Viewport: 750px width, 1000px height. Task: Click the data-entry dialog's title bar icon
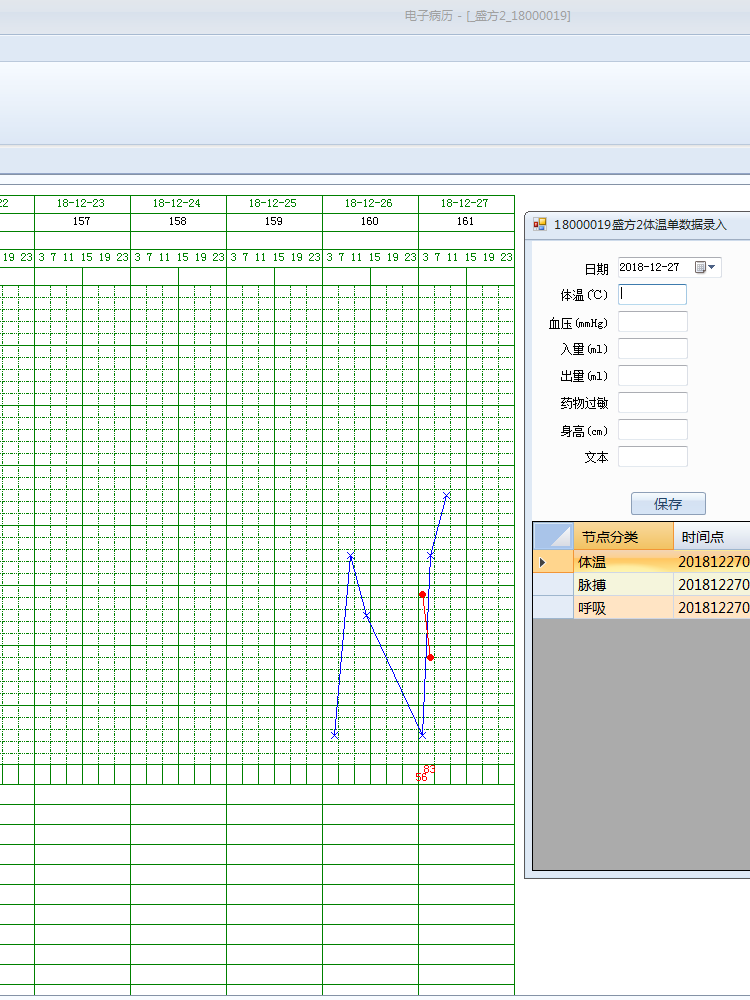[540, 224]
